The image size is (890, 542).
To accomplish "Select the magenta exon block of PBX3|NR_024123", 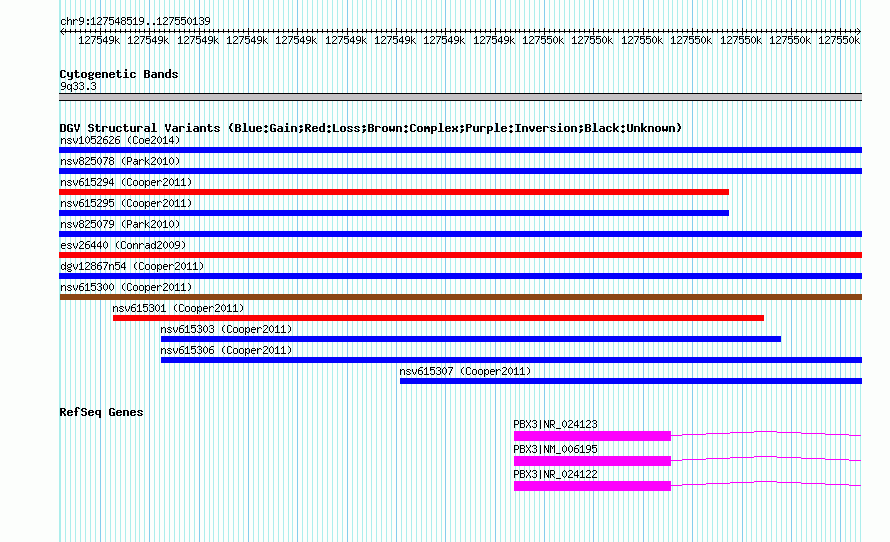I will (592, 436).
